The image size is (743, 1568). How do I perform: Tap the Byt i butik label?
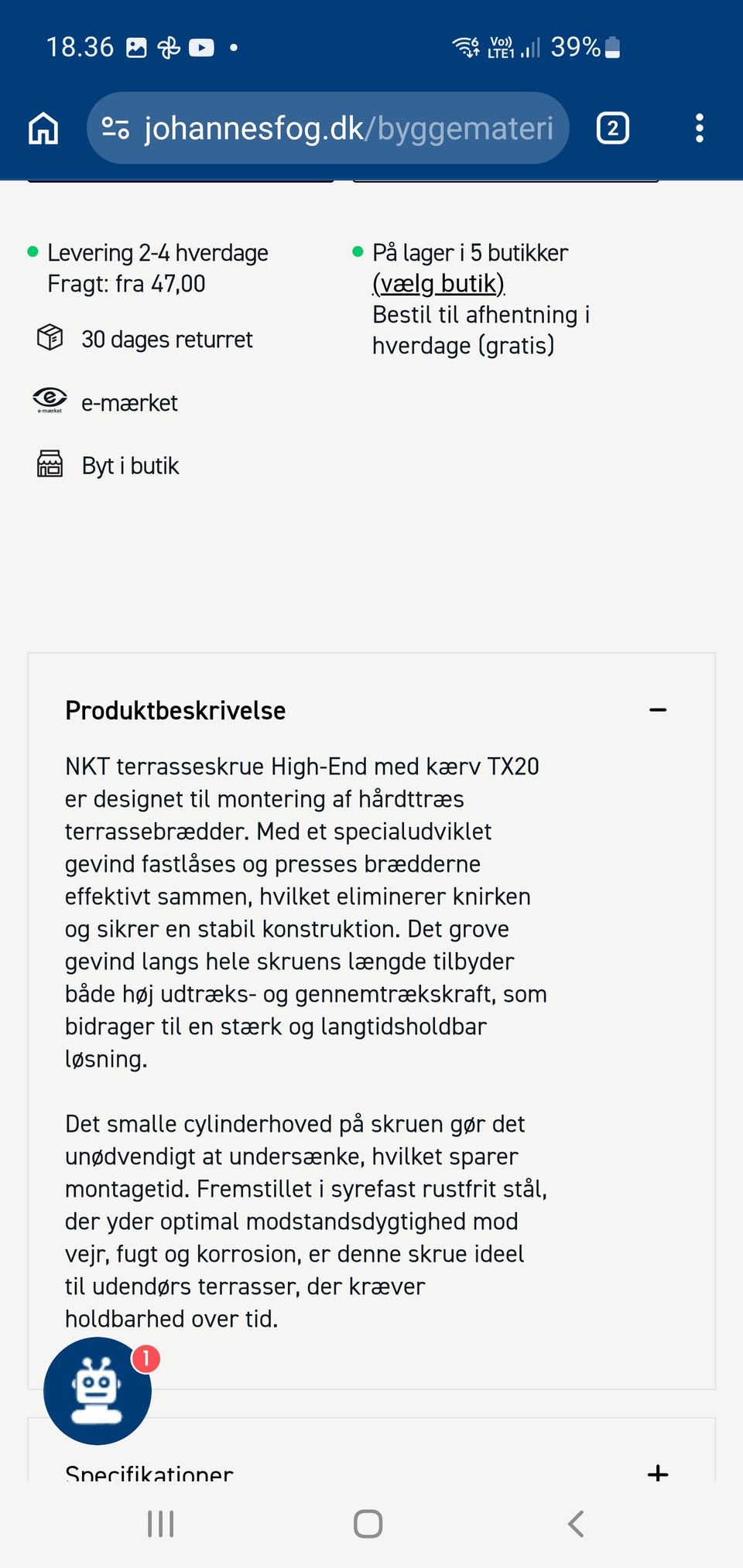pyautogui.click(x=130, y=466)
